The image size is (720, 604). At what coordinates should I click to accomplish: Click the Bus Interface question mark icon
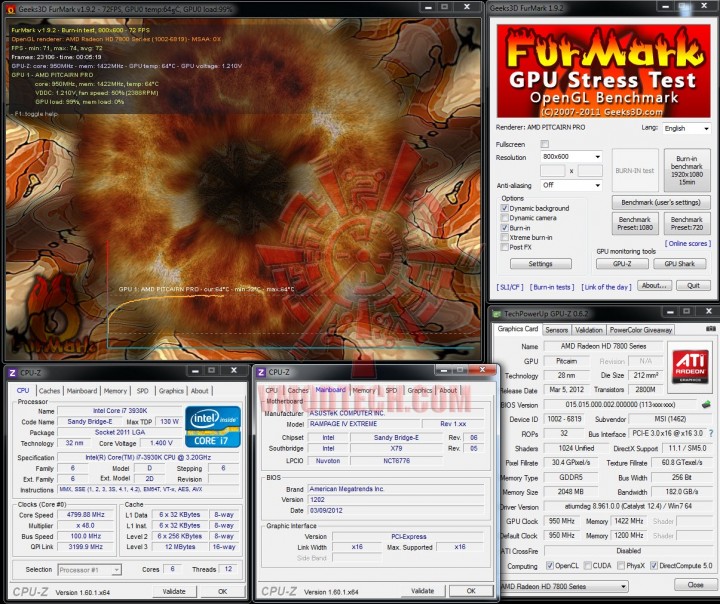[x=711, y=433]
